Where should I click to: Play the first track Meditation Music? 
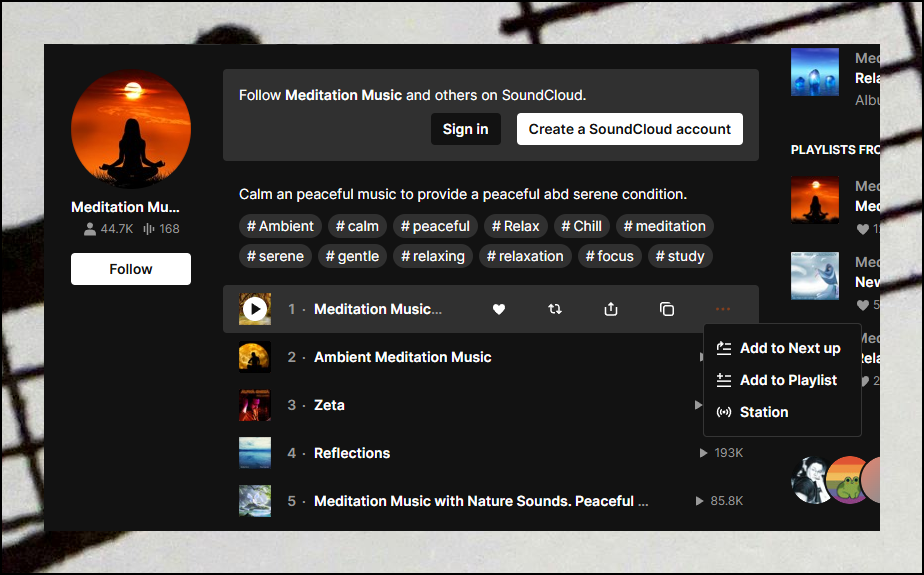click(255, 309)
